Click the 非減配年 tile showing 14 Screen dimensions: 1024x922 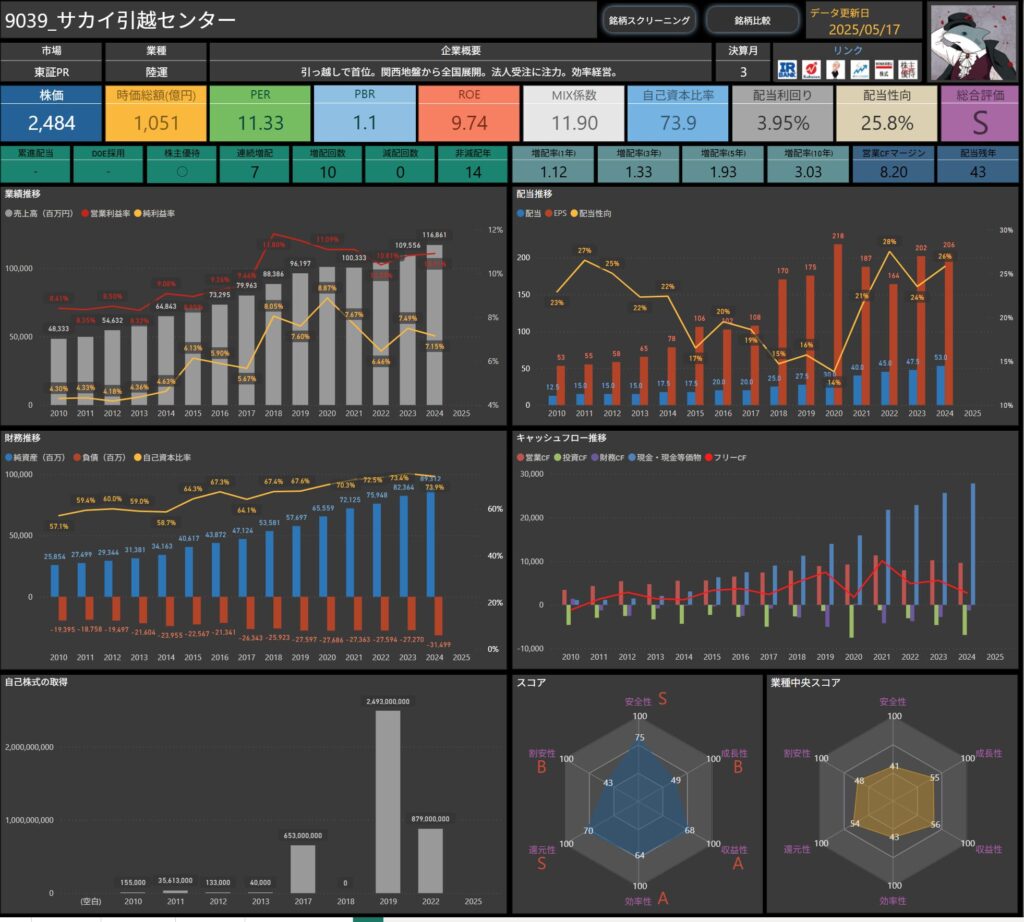[x=473, y=165]
